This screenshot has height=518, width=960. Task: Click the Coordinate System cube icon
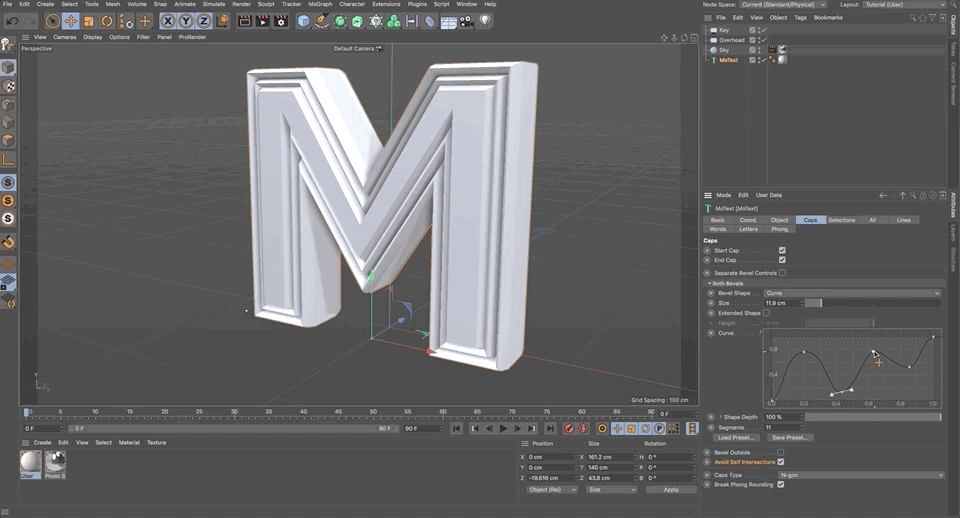(x=222, y=21)
